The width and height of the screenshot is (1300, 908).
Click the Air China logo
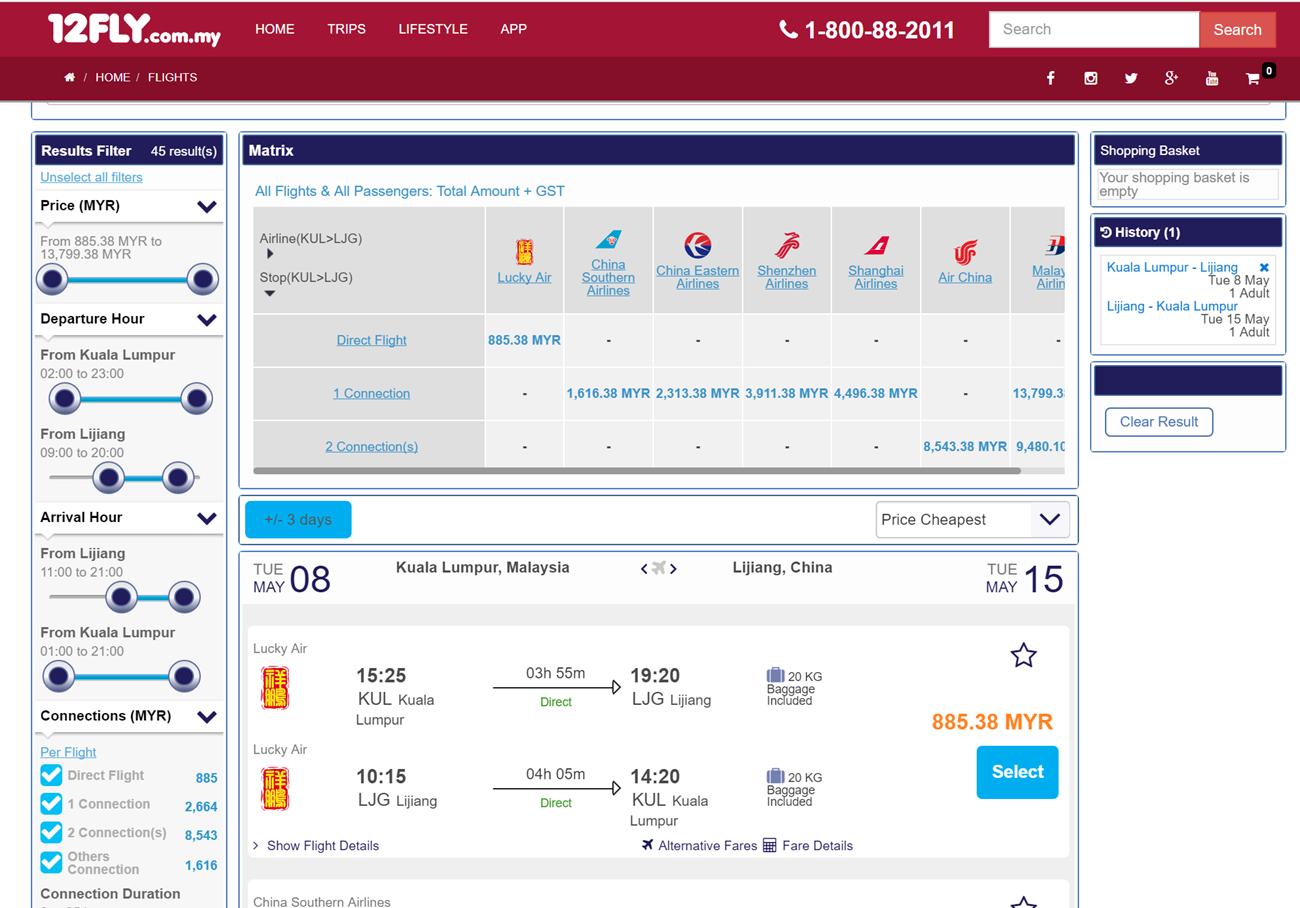pos(965,251)
